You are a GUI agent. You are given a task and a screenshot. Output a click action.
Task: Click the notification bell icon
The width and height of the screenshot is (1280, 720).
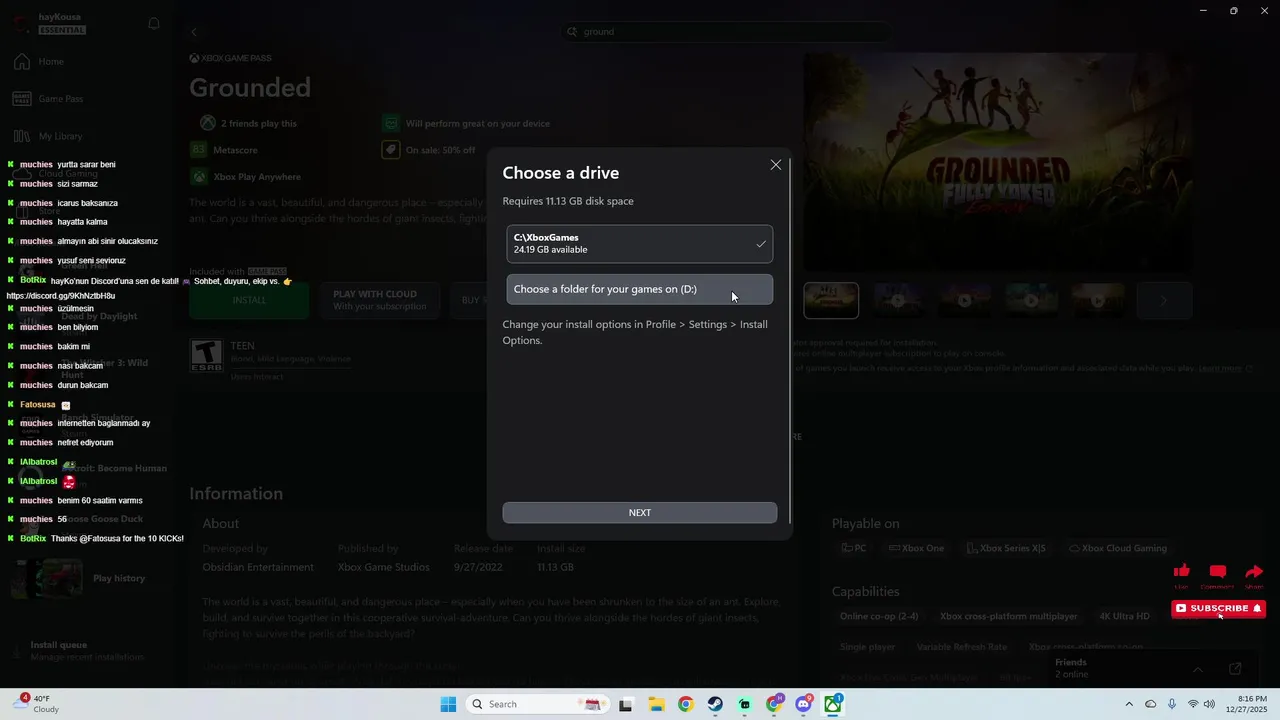(154, 24)
